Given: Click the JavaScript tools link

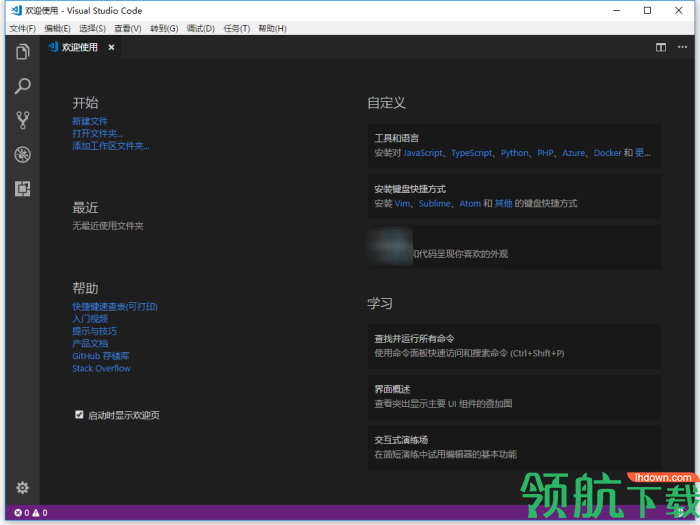Looking at the screenshot, I should [423, 153].
